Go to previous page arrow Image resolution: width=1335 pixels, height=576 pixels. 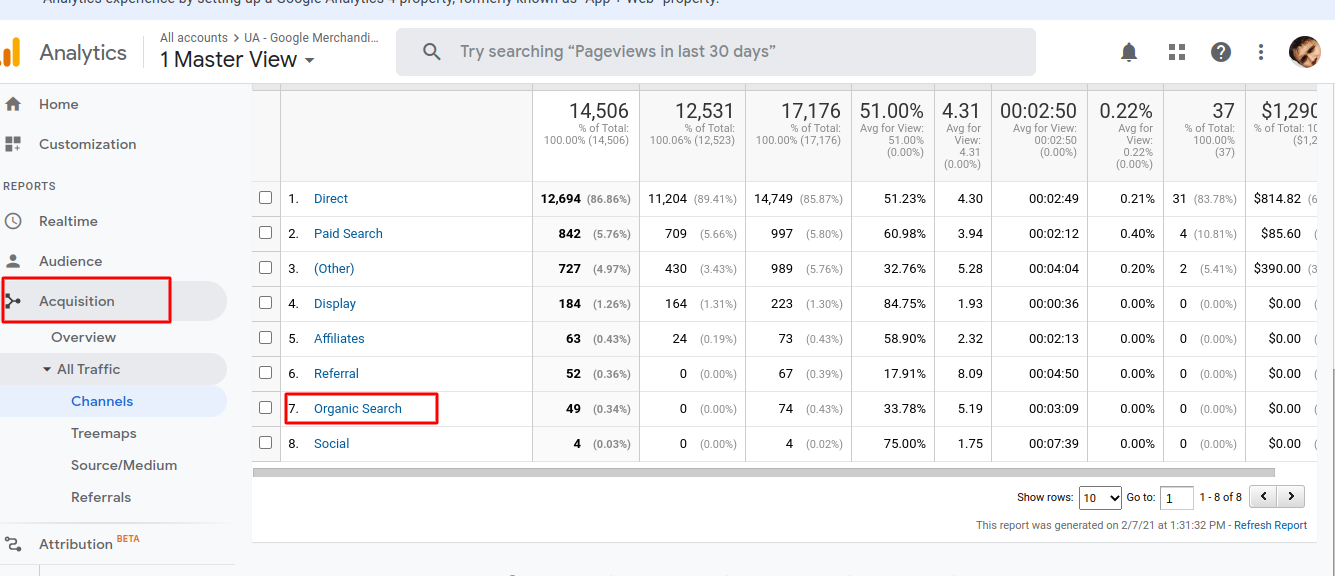pyautogui.click(x=1264, y=496)
